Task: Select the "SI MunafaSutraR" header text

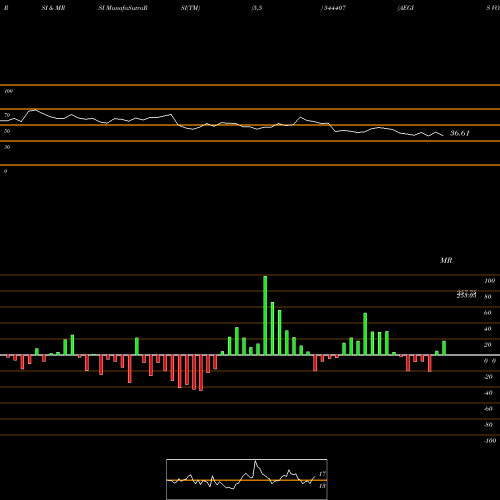Action: coord(123,8)
